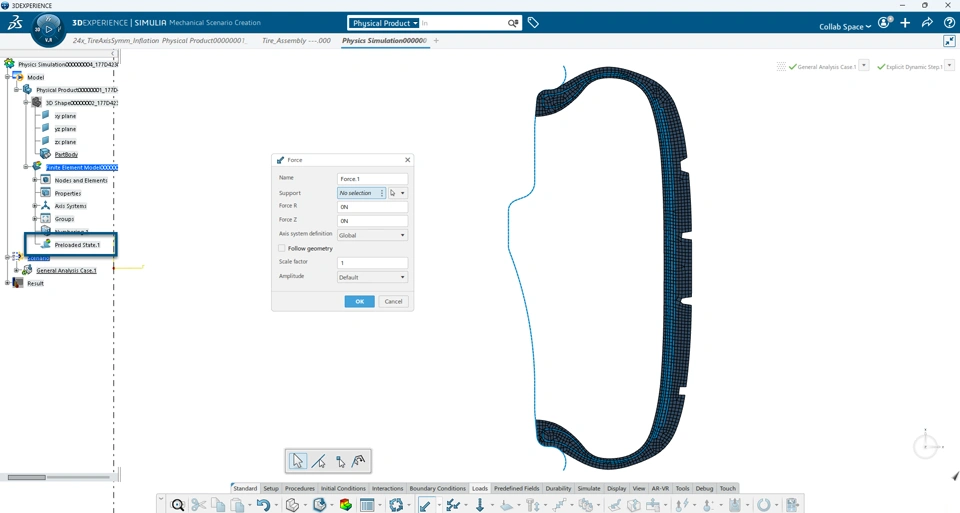960x513 pixels.
Task: Select the arrow pointer selection tool
Action: click(298, 461)
